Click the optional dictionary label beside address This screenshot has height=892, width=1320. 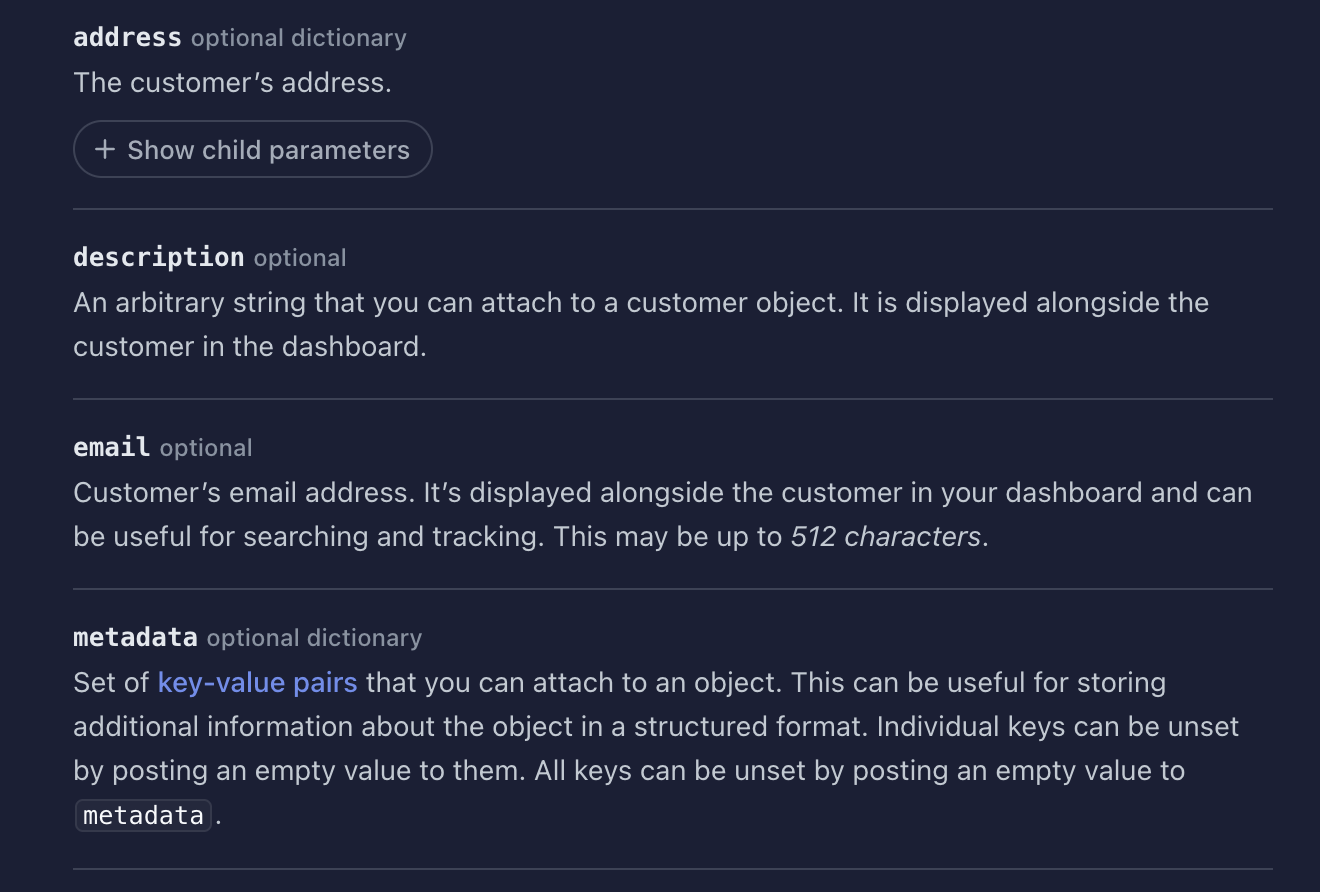[x=297, y=38]
